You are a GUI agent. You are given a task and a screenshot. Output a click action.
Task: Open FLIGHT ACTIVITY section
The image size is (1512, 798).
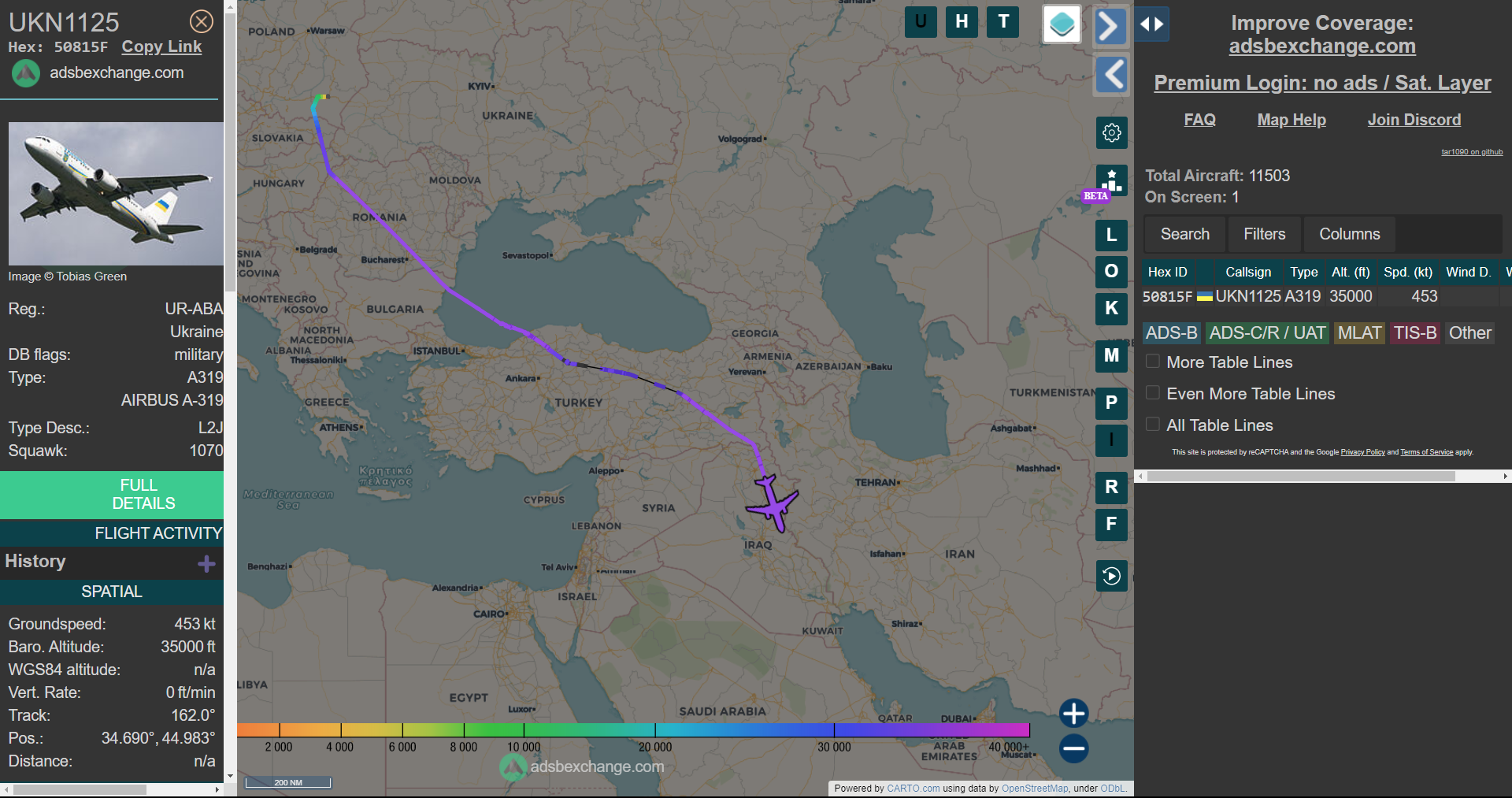[112, 533]
